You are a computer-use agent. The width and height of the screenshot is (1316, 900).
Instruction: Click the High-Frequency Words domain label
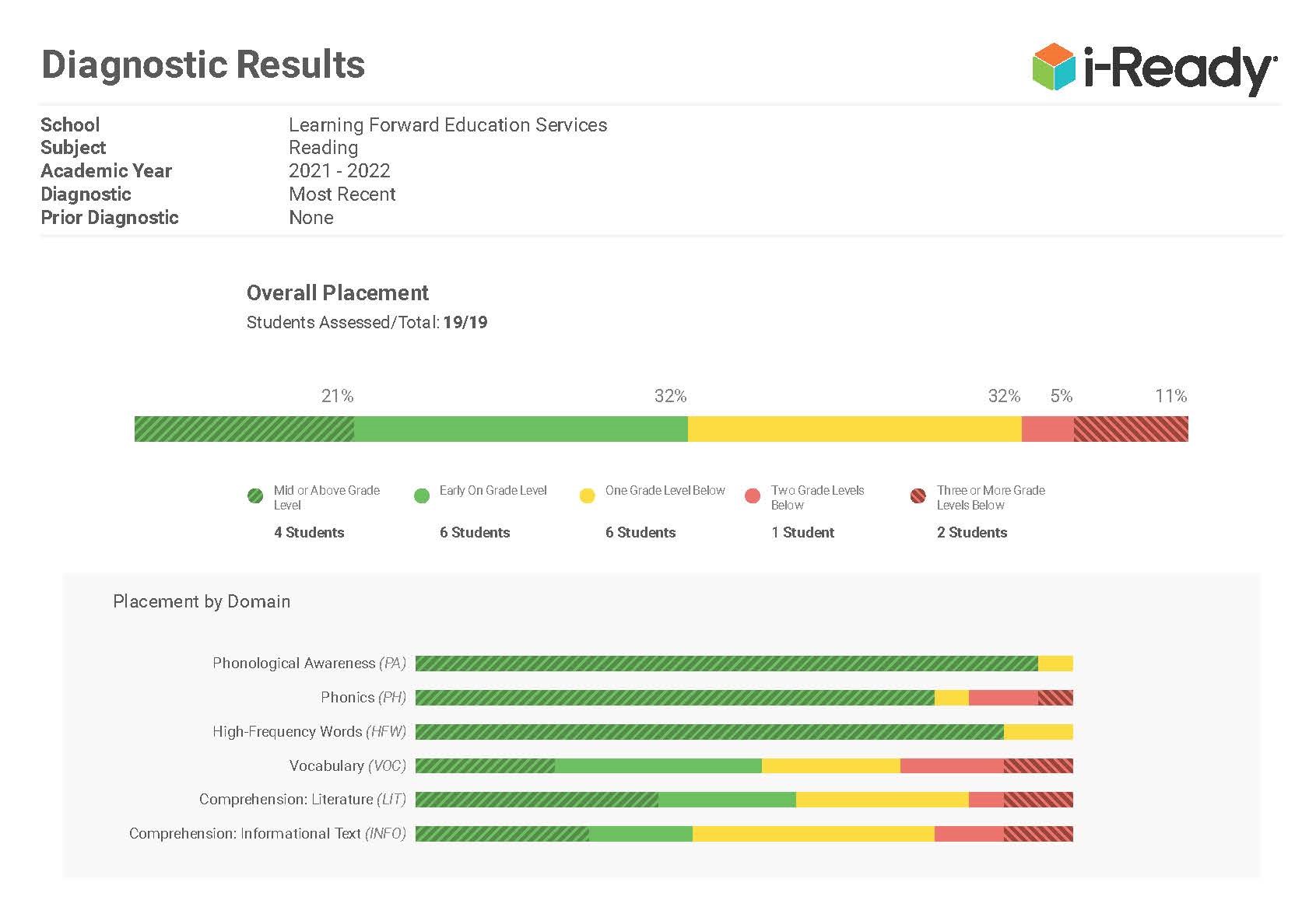pyautogui.click(x=309, y=732)
